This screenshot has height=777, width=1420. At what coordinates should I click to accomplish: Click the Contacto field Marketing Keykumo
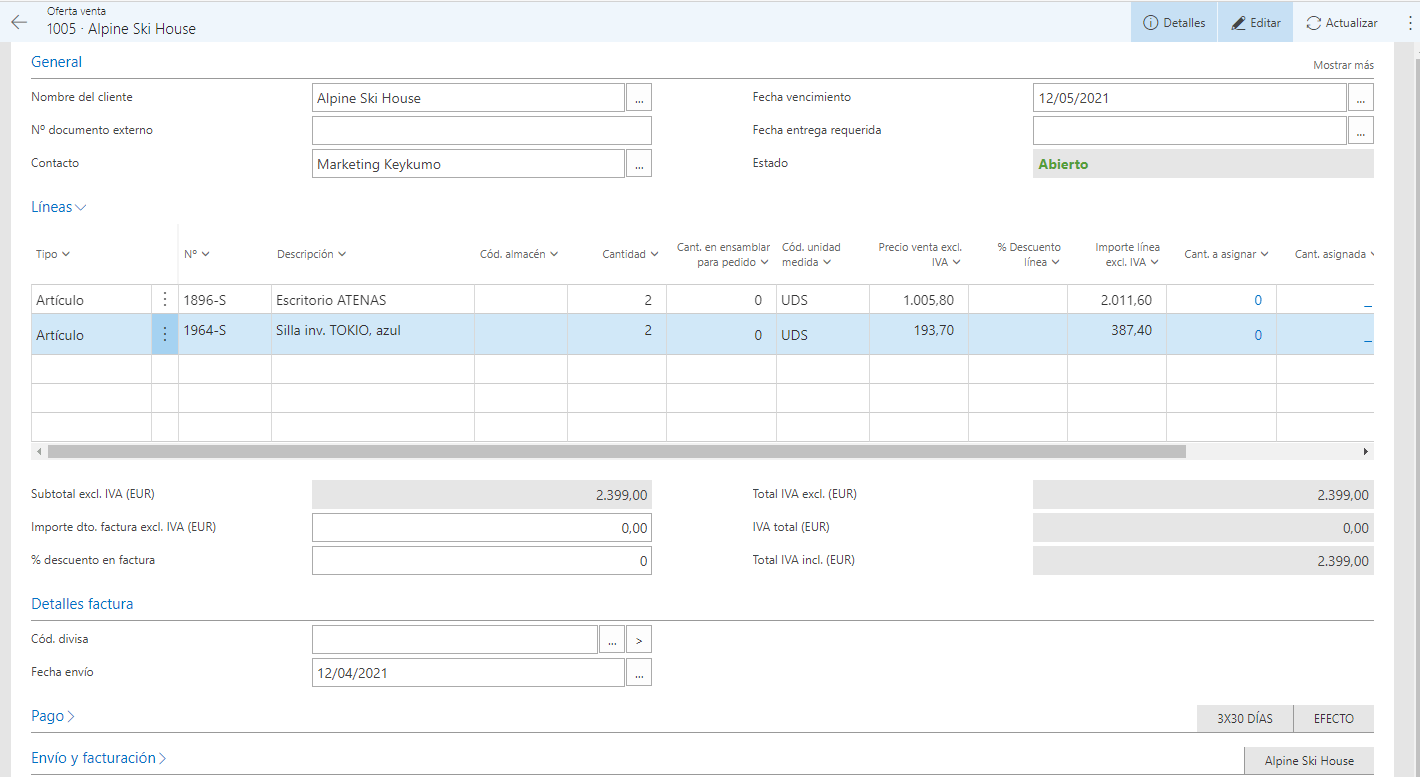click(x=469, y=164)
